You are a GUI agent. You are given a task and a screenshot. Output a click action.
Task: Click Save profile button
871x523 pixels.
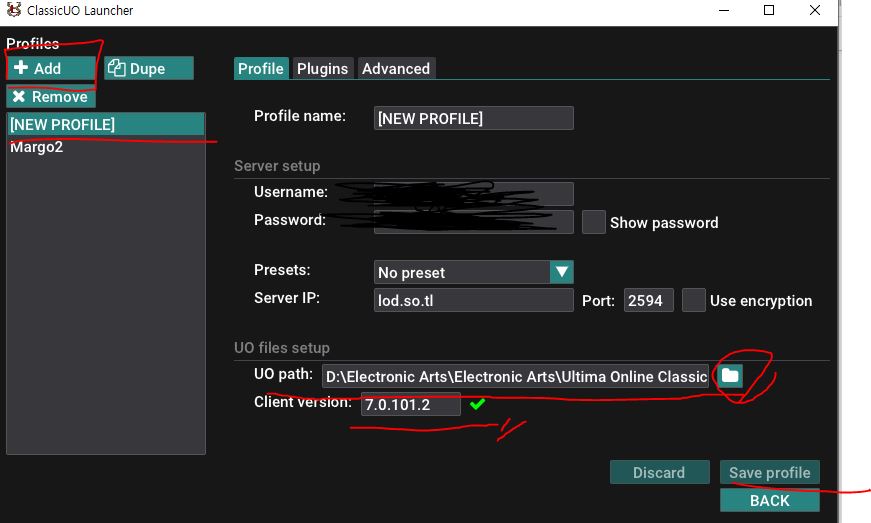[770, 472]
